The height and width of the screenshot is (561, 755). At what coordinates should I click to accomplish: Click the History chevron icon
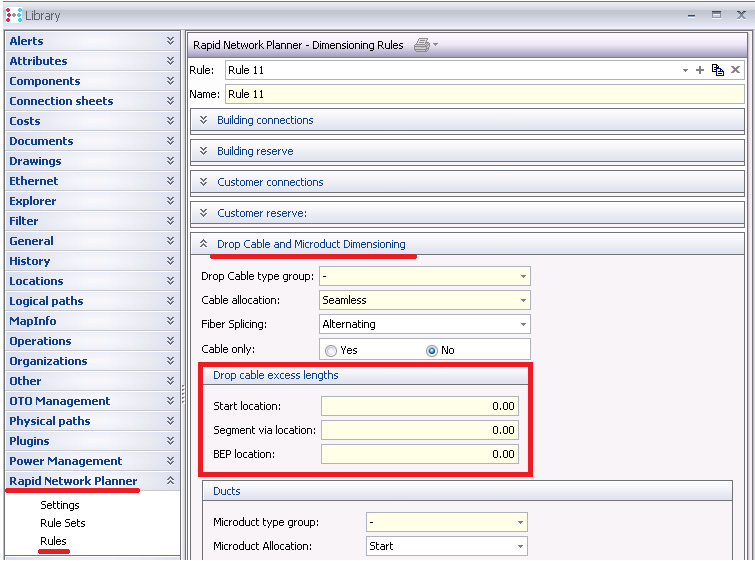click(170, 261)
